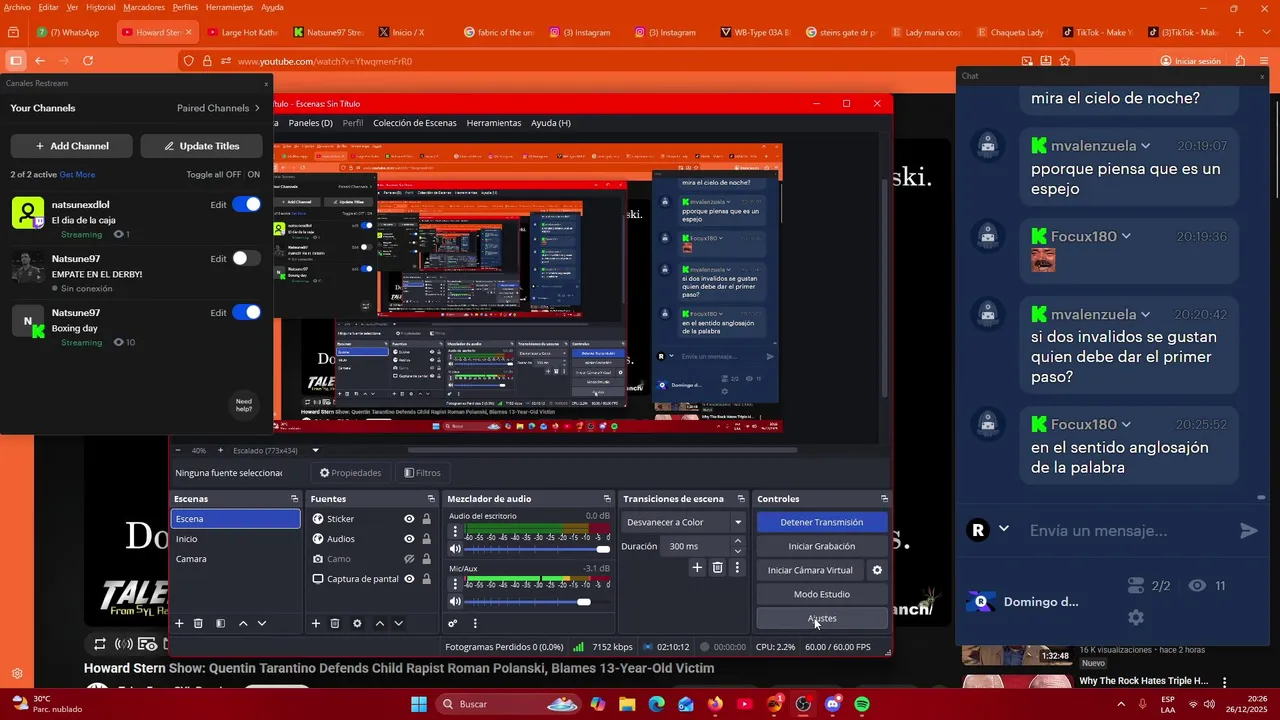The width and height of the screenshot is (1280, 720).
Task: Open the preview scale dropdown arrow
Action: [315, 450]
